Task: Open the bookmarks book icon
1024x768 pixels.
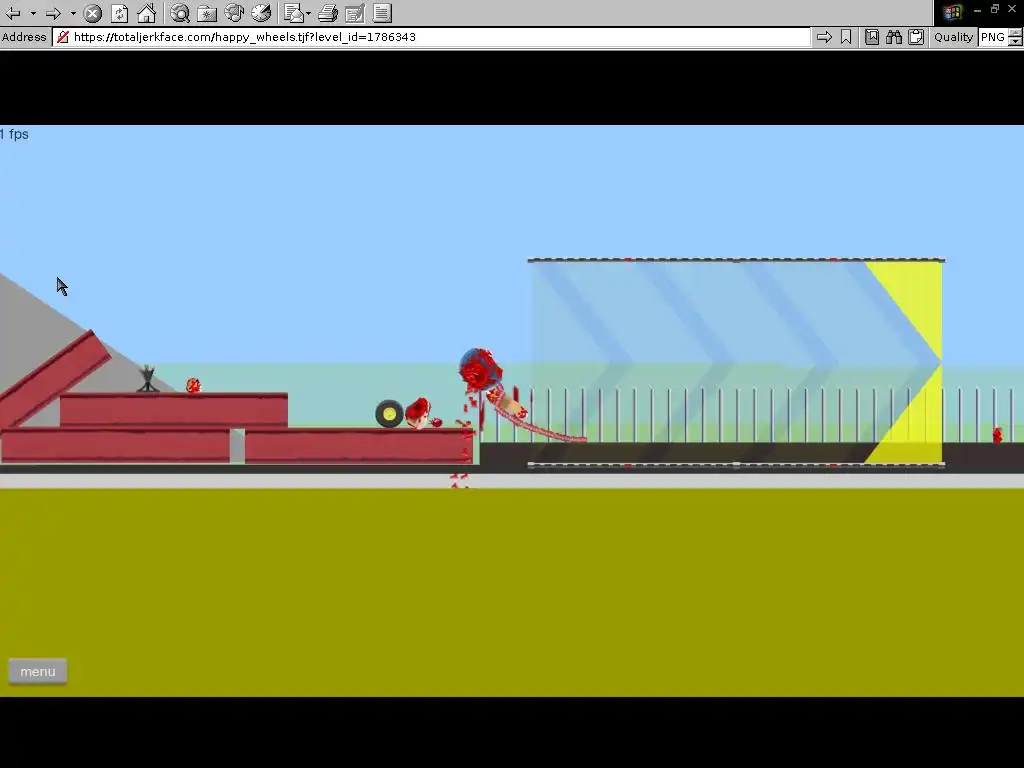Action: [872, 37]
